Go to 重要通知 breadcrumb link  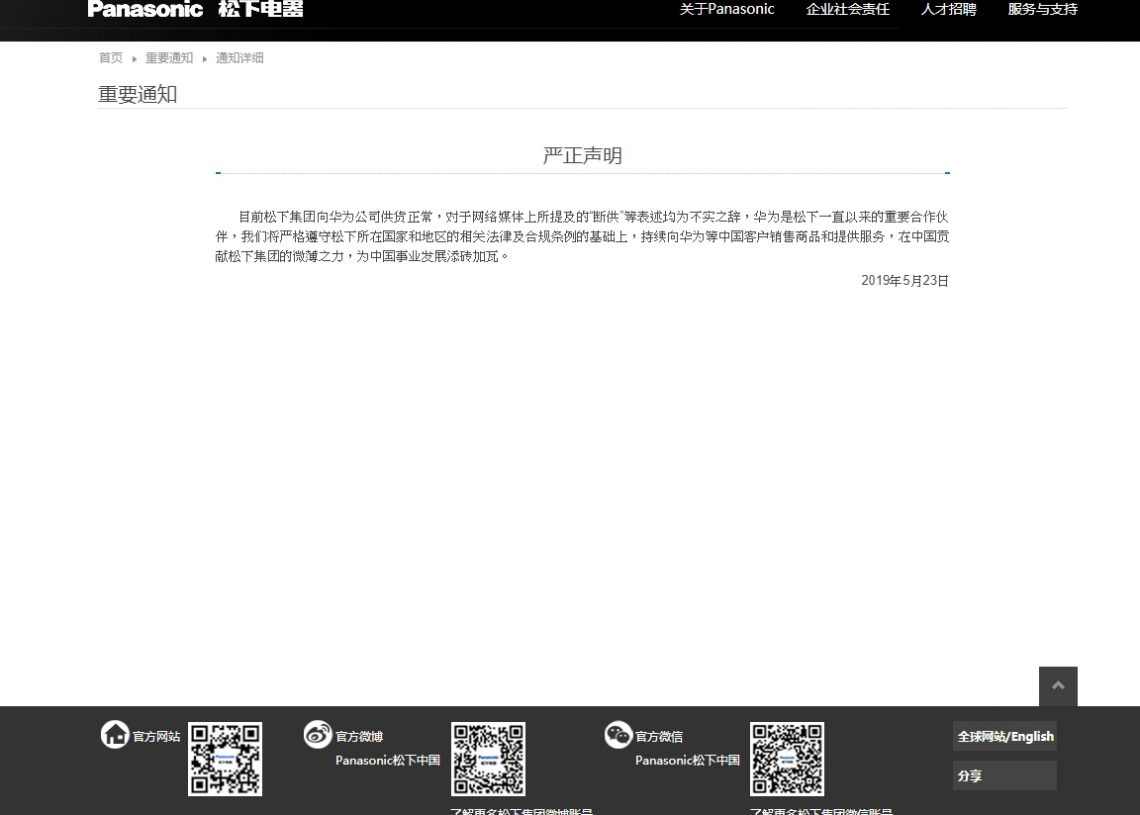coord(169,58)
